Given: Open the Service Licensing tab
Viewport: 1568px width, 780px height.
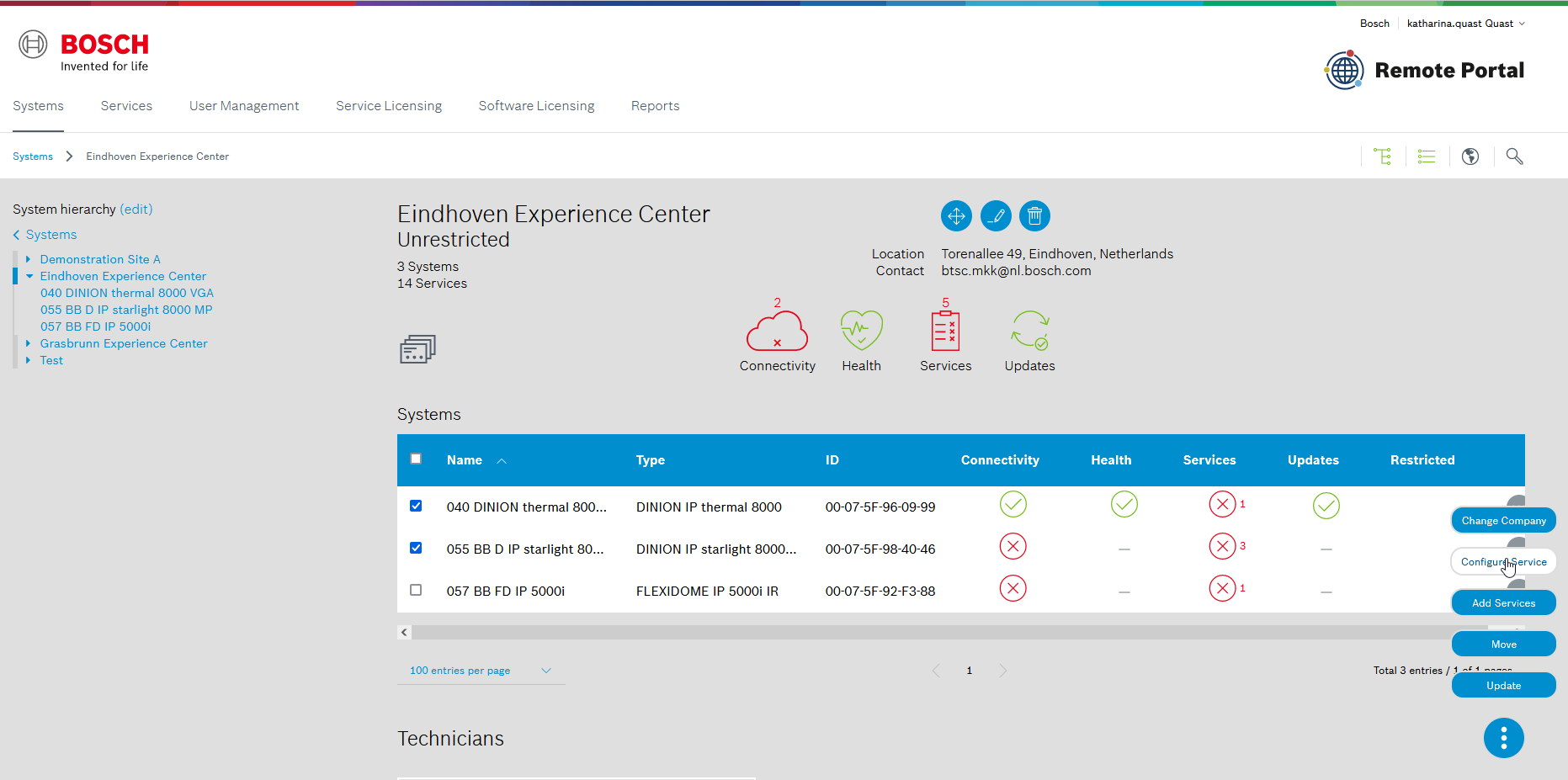Looking at the screenshot, I should (389, 106).
